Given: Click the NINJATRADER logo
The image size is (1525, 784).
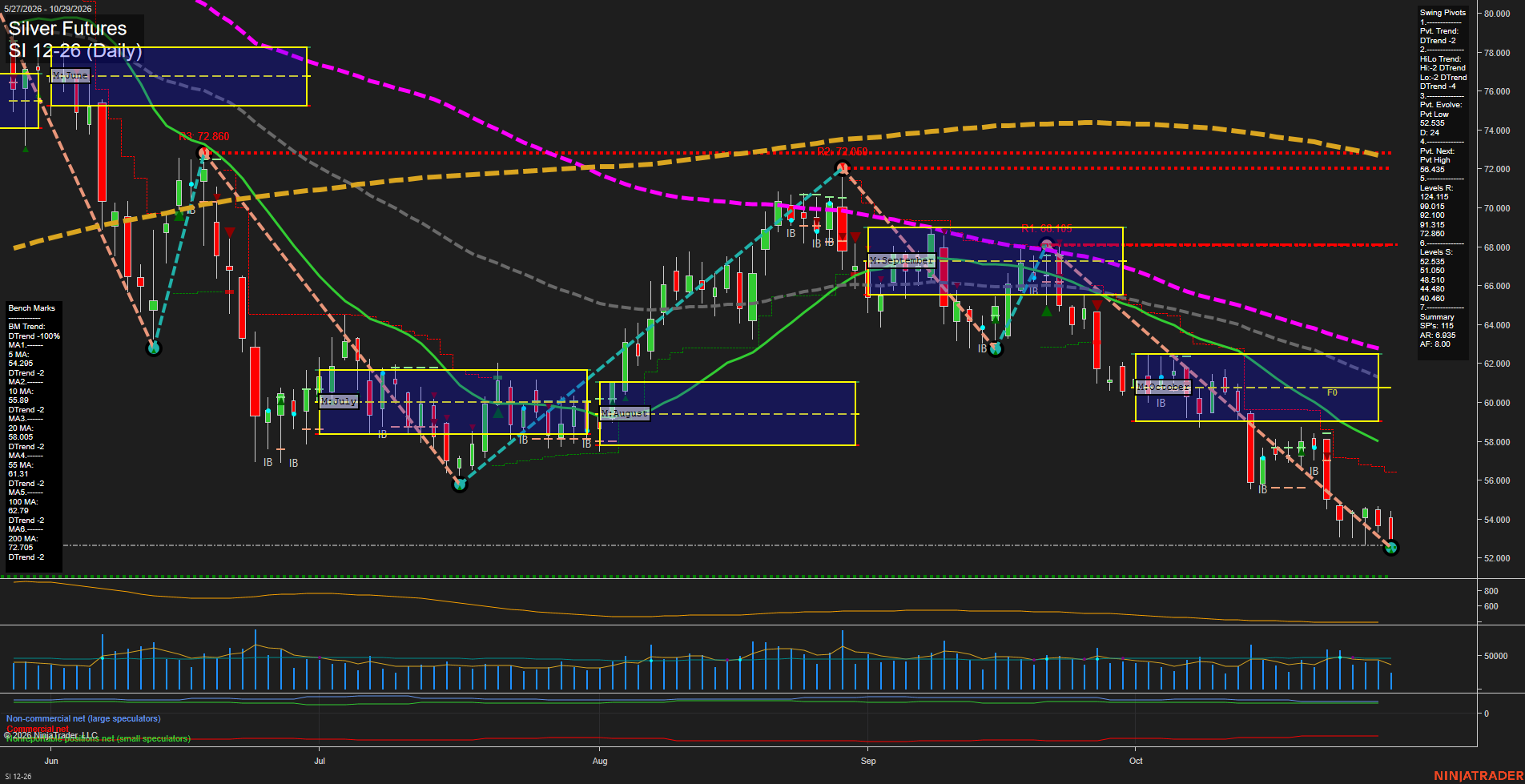Looking at the screenshot, I should click(x=1479, y=776).
